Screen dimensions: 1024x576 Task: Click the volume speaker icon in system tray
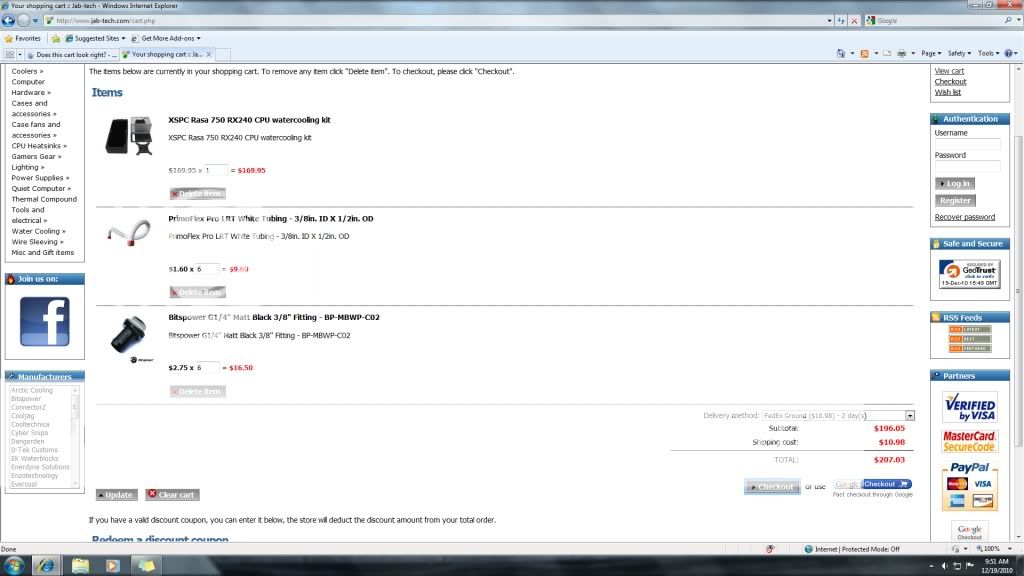click(944, 566)
